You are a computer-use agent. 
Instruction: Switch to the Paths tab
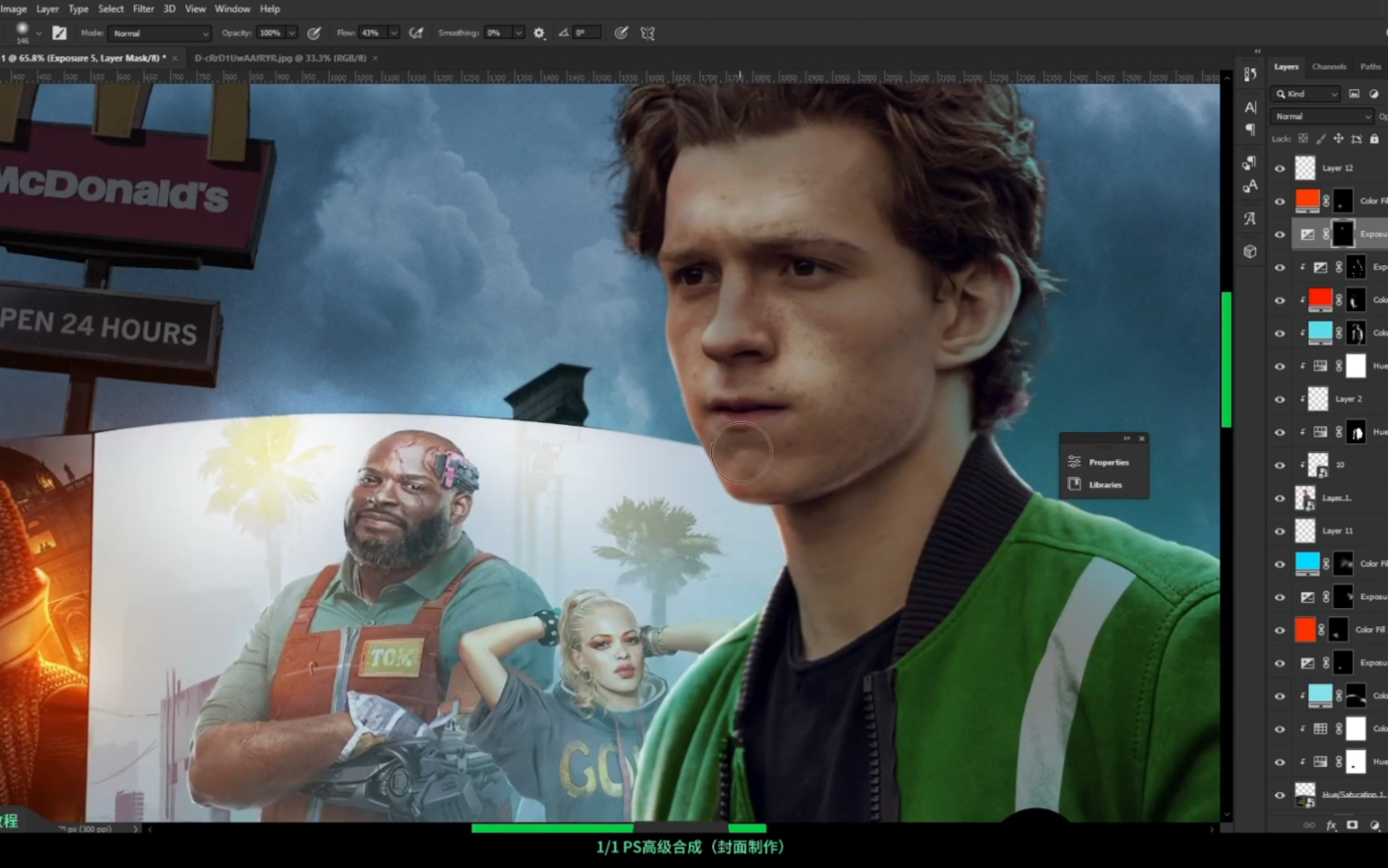click(x=1370, y=67)
